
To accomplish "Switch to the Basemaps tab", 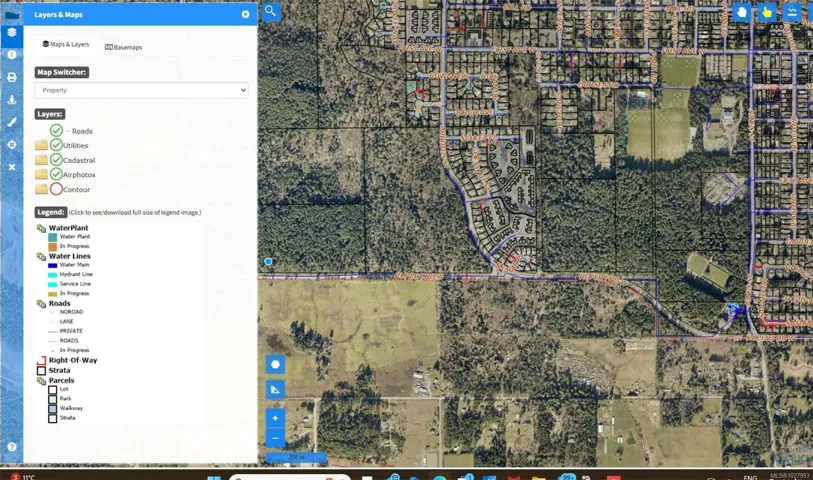I will pyautogui.click(x=124, y=47).
